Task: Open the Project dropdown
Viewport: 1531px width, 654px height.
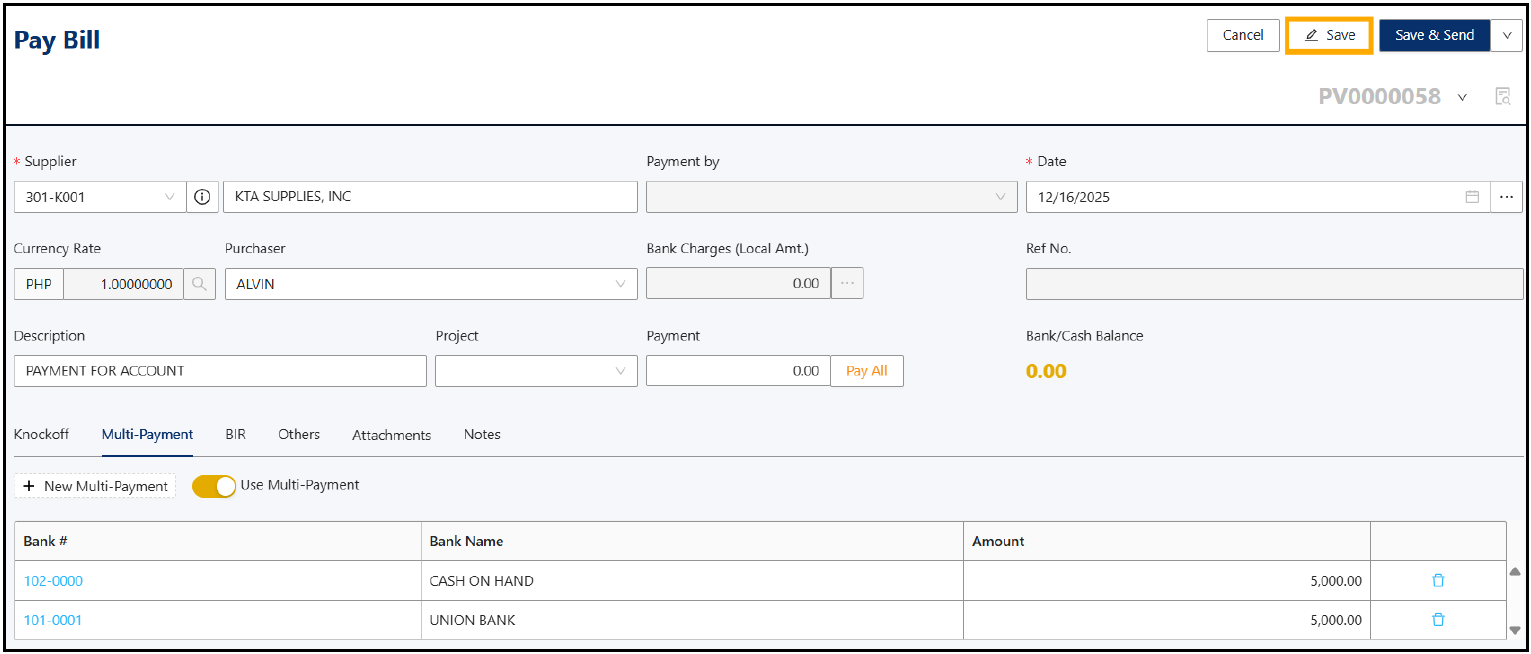Action: click(536, 371)
